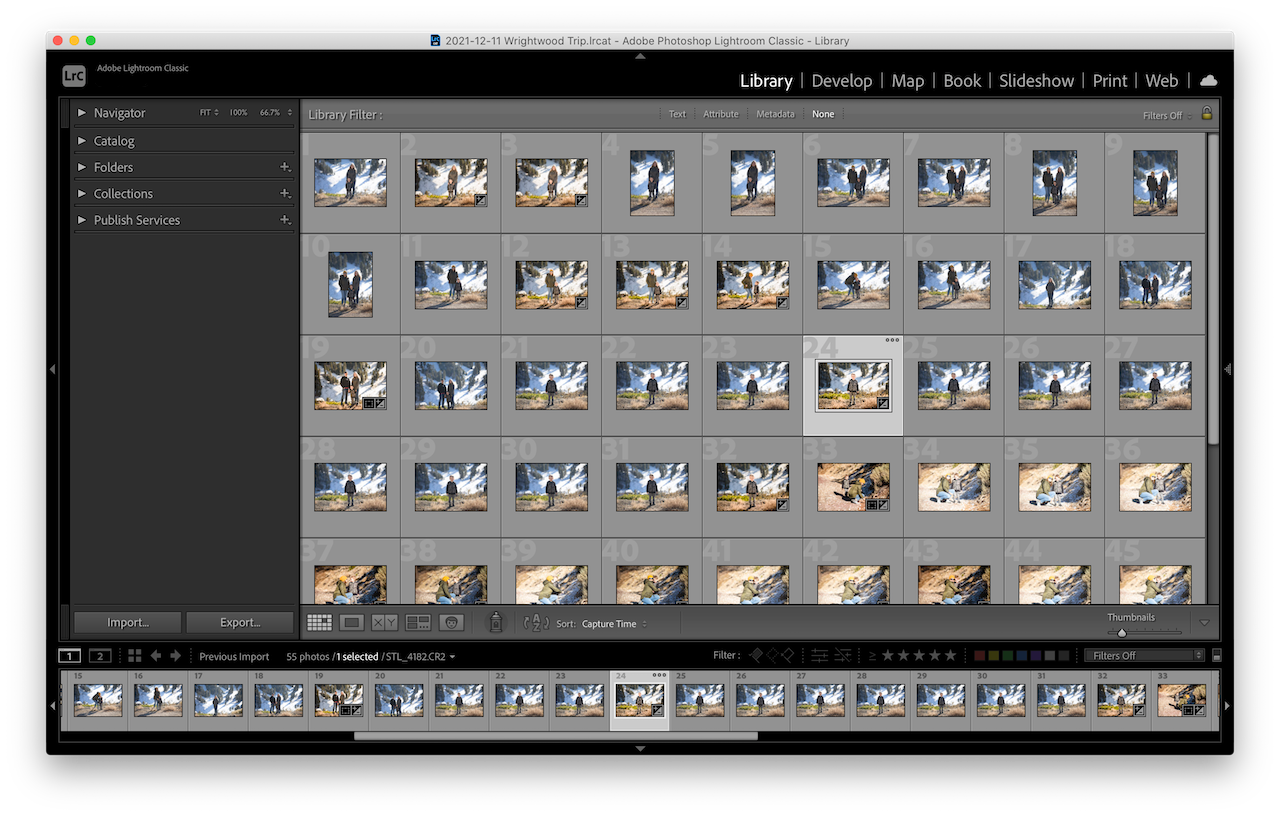Select Metadata in the Library Filter bar
Screen dimensions: 1280x816
(x=775, y=114)
